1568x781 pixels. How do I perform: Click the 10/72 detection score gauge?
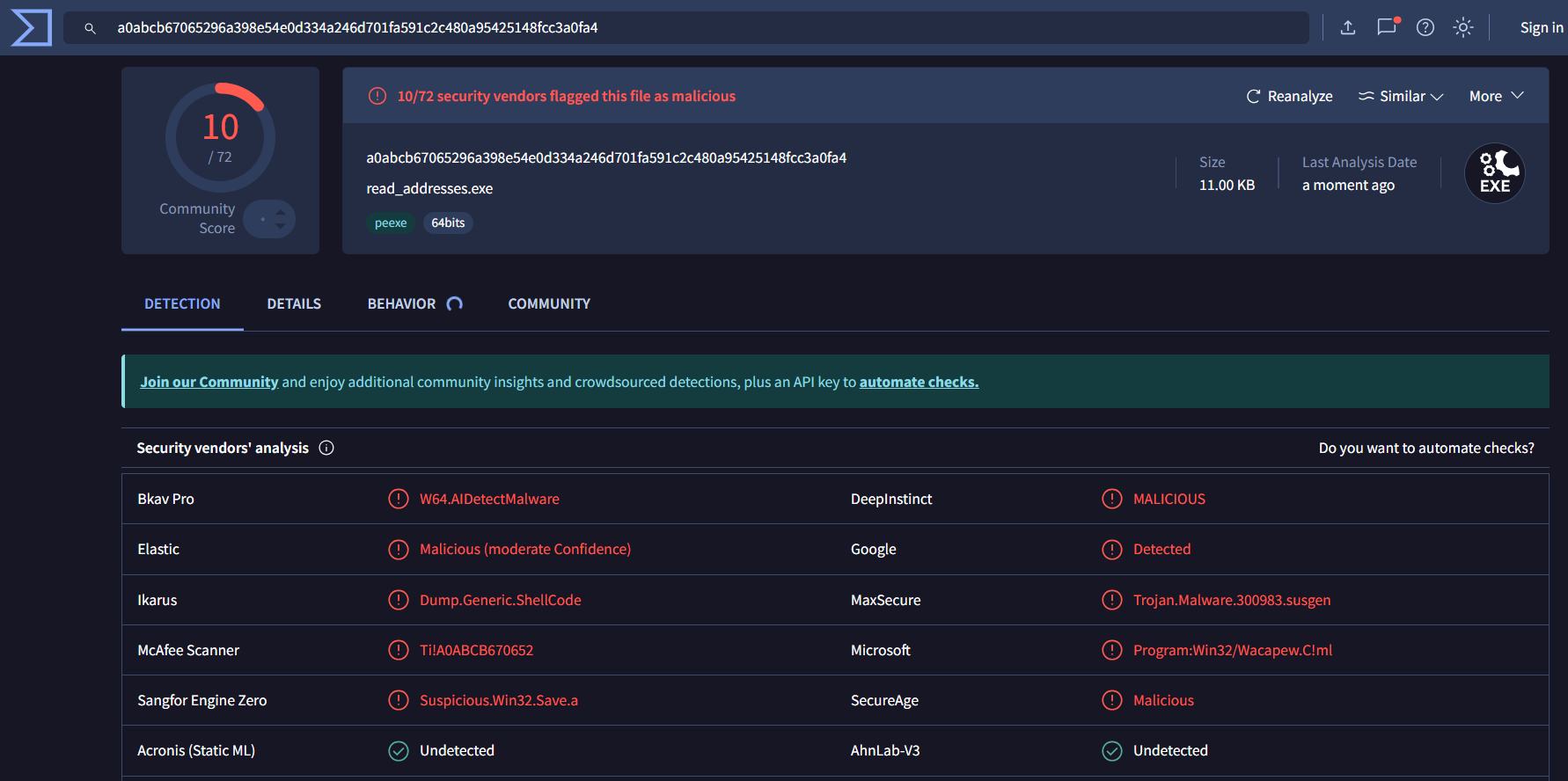(x=220, y=137)
